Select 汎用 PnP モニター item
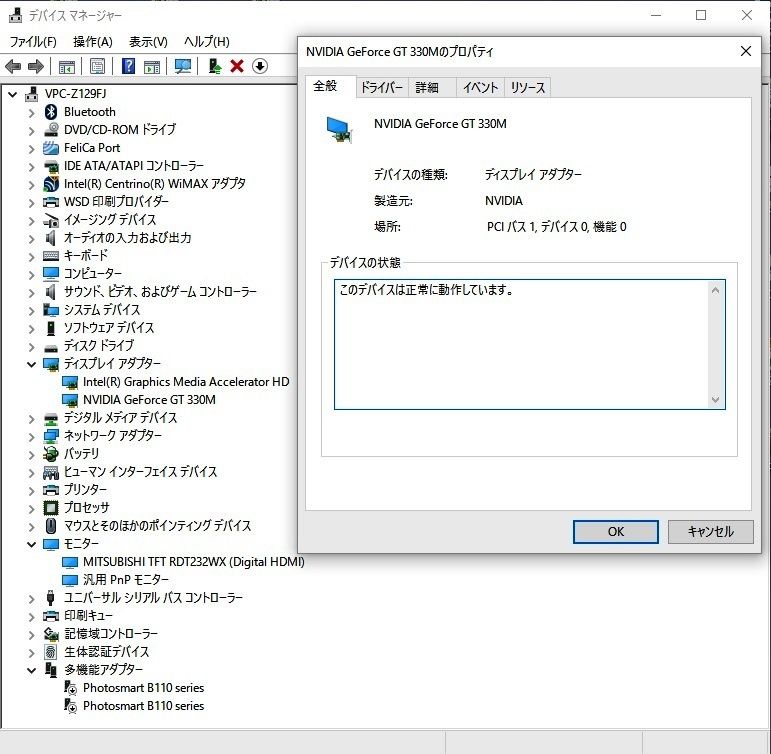The image size is (771, 754). coord(125,580)
